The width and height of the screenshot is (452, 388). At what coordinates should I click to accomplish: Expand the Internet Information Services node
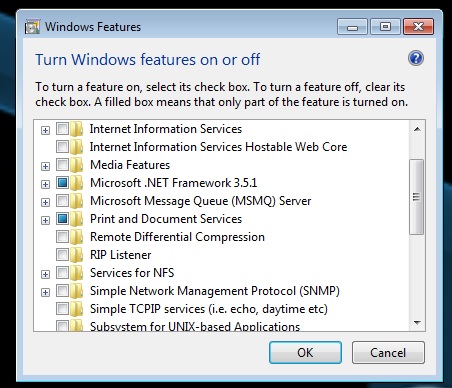point(45,130)
